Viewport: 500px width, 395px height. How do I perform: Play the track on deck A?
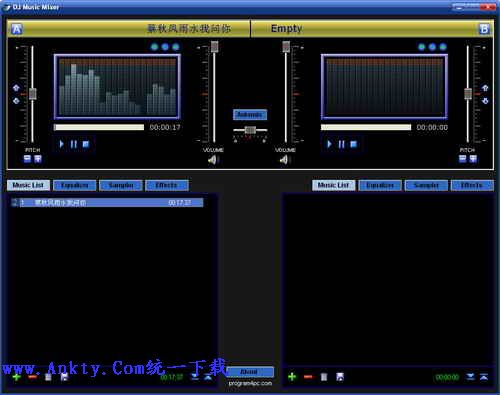[x=61, y=144]
